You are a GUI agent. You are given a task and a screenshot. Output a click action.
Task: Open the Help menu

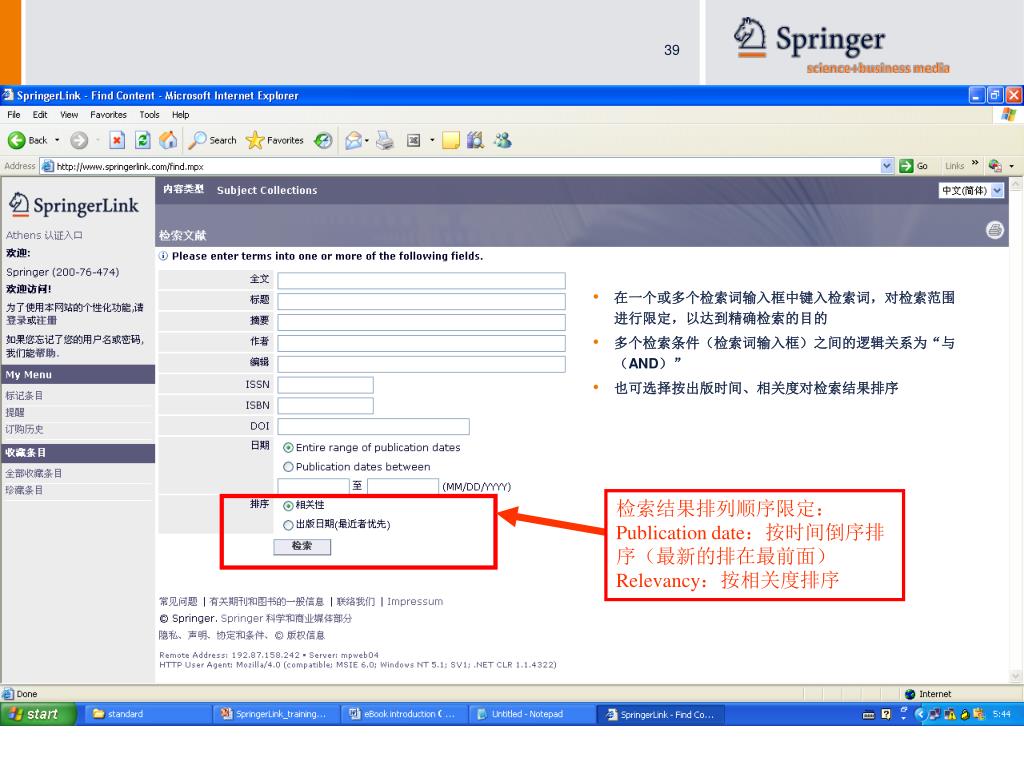(181, 115)
